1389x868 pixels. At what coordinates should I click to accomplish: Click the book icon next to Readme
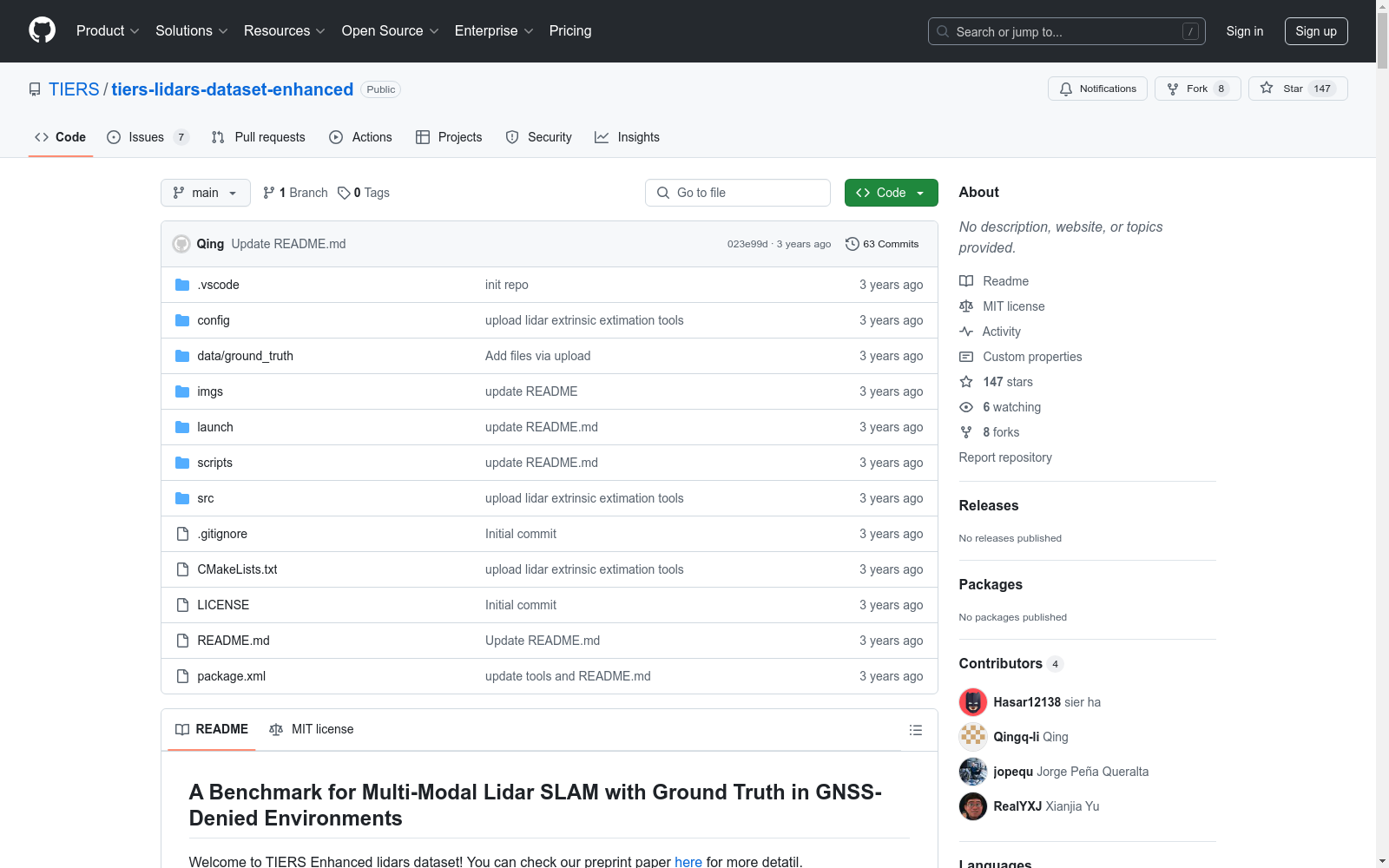pos(966,281)
